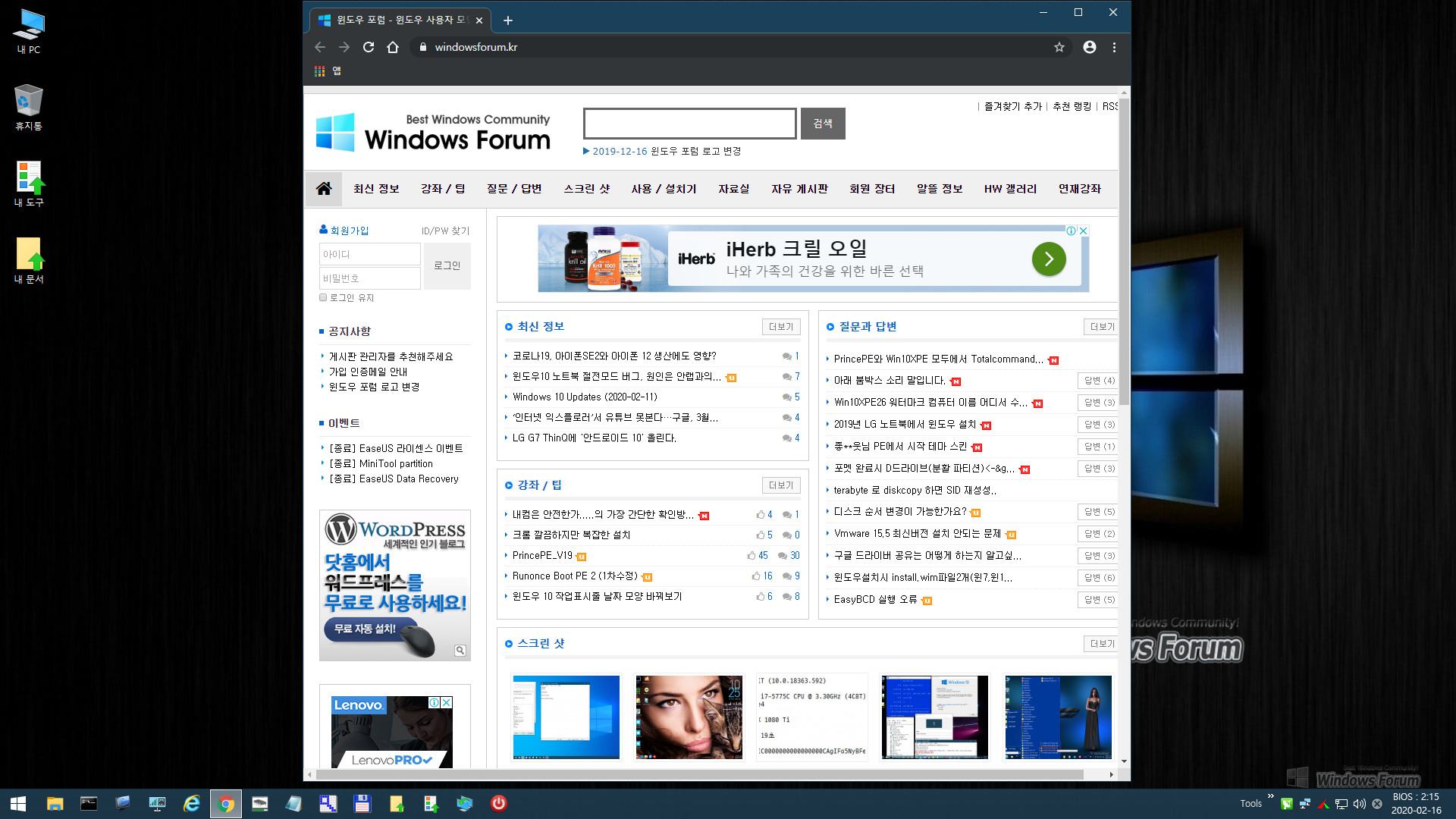1456x819 pixels.
Task: Click 더보기 in the 강좌 / 팁 section
Action: click(x=781, y=485)
